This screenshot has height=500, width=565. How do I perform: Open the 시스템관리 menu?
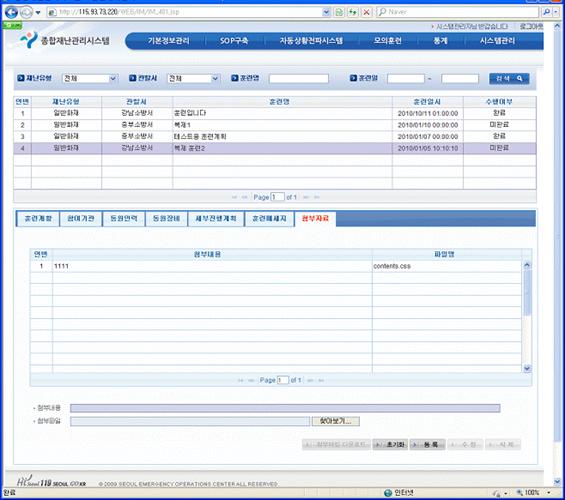click(497, 41)
